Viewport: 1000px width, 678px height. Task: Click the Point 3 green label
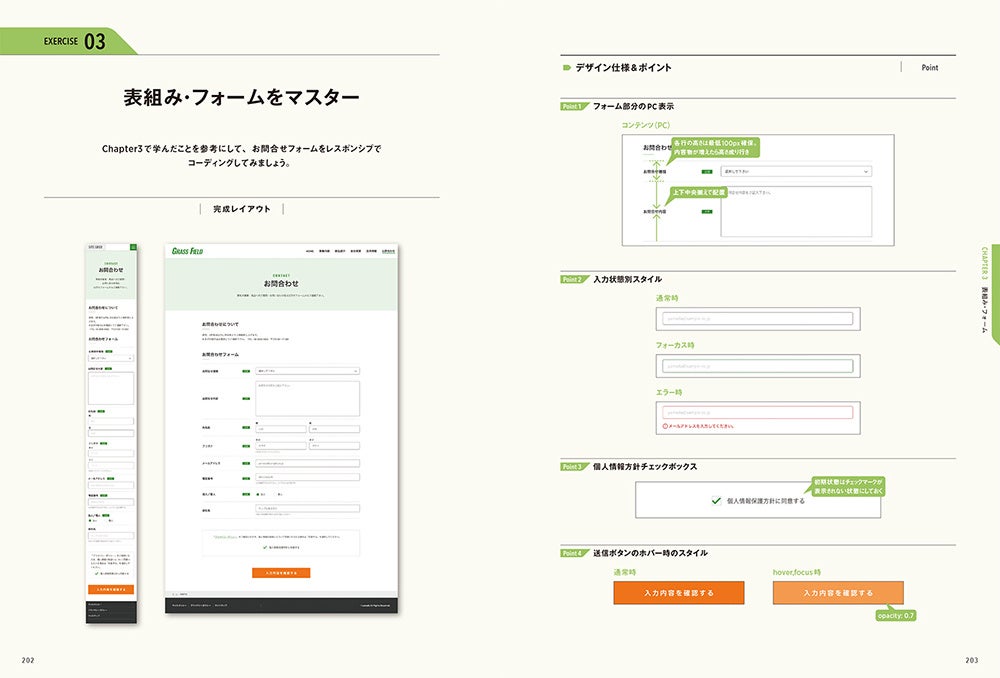pos(573,467)
